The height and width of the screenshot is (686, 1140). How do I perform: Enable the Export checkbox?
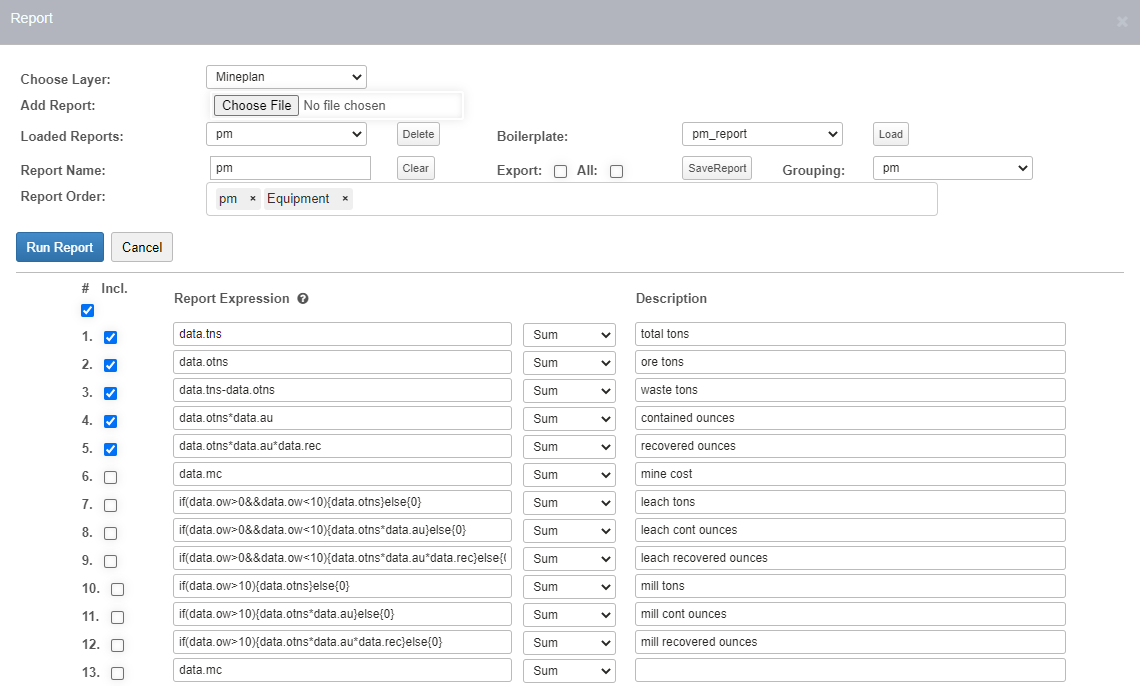[x=560, y=171]
